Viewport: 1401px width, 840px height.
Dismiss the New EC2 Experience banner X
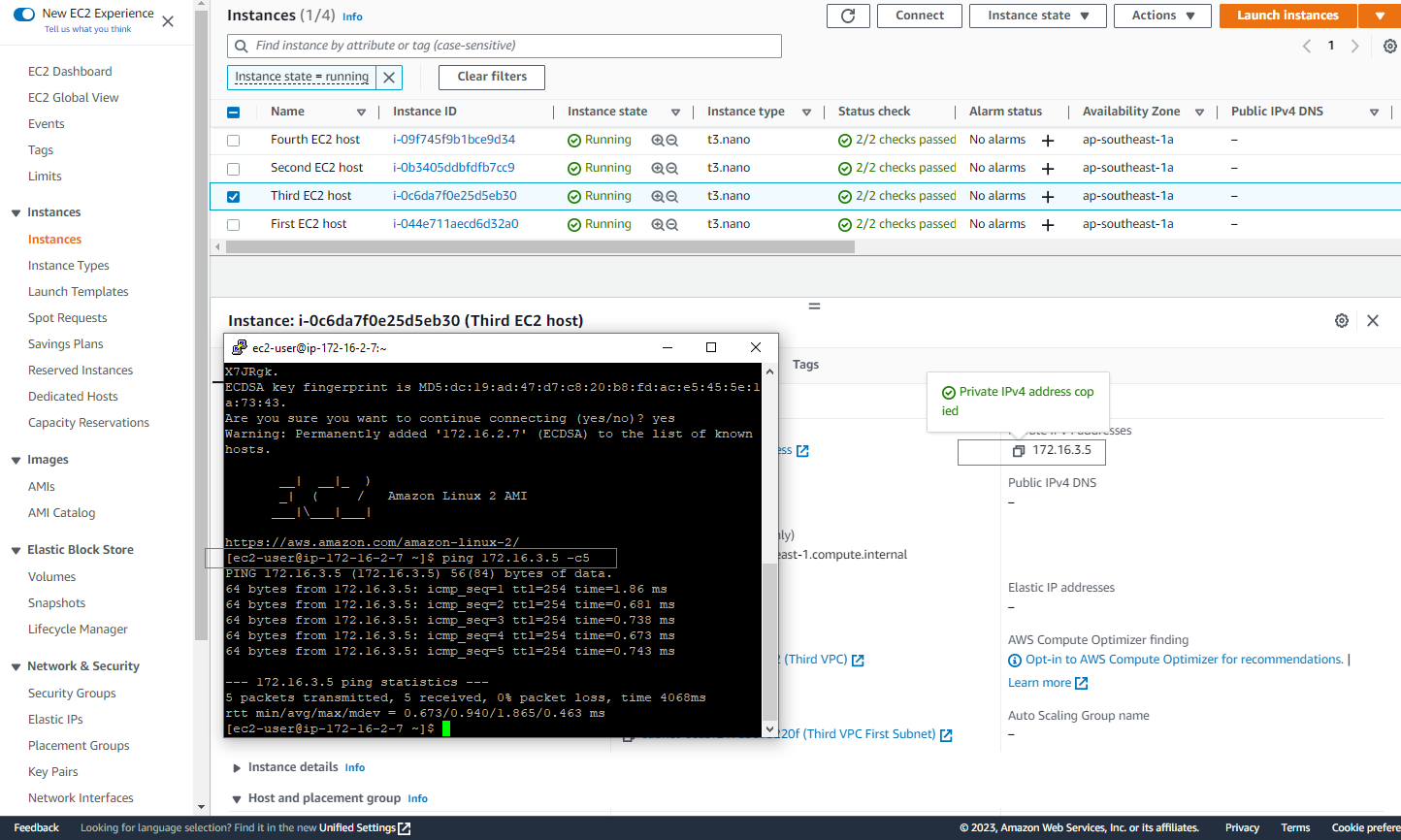[168, 20]
